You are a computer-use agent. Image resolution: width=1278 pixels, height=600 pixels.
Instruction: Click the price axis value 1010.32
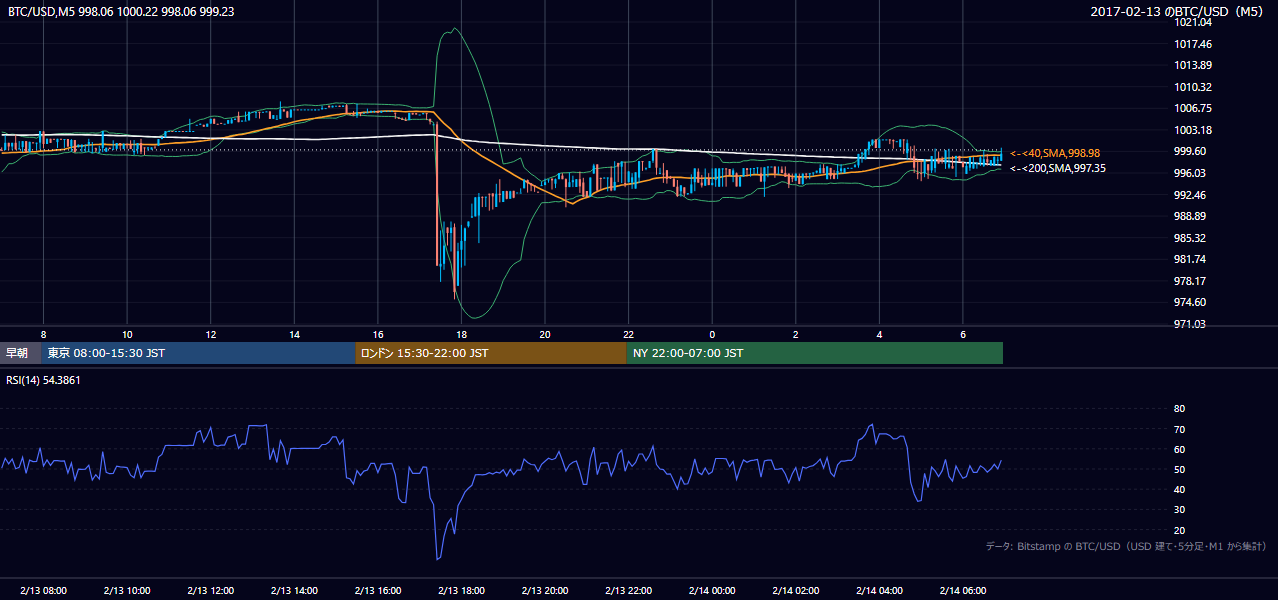(x=1193, y=87)
